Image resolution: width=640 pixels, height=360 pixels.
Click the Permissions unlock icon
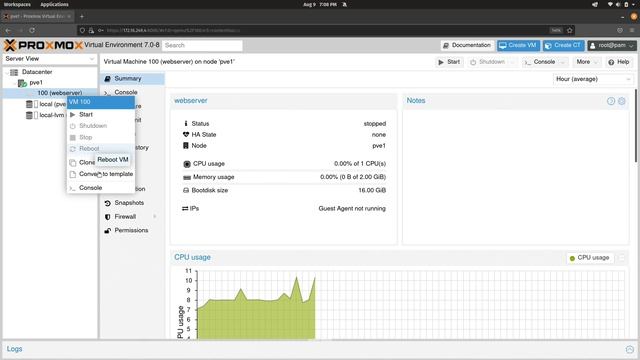(x=107, y=231)
